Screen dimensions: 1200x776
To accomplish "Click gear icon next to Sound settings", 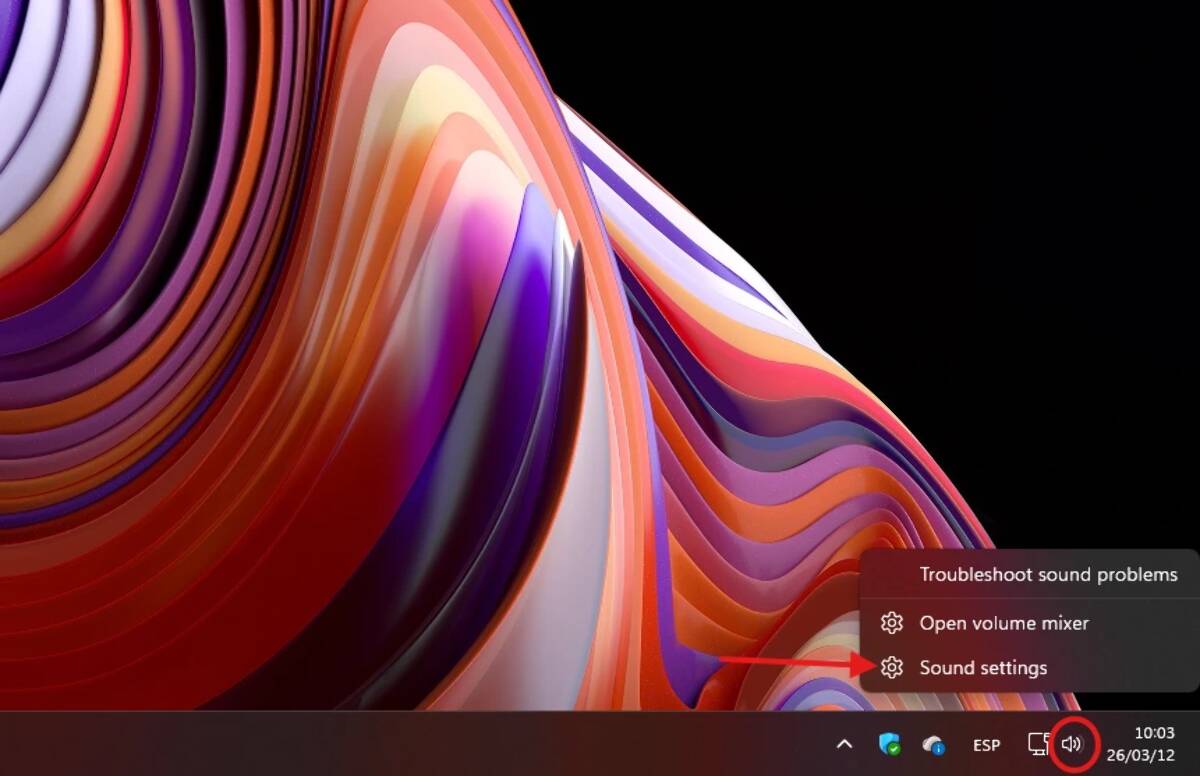I will (x=892, y=668).
